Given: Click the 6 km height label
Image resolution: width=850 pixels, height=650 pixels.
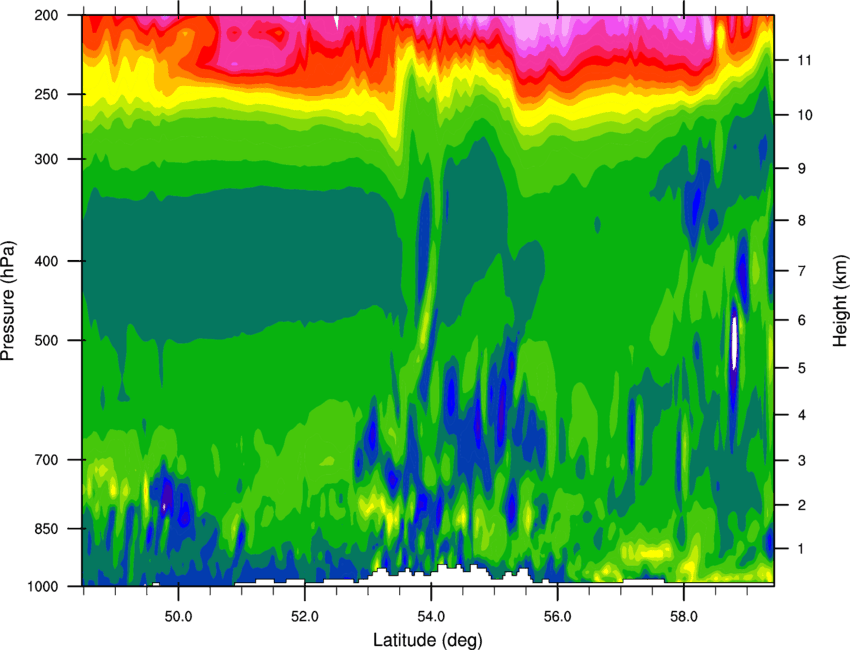Looking at the screenshot, I should click(801, 320).
